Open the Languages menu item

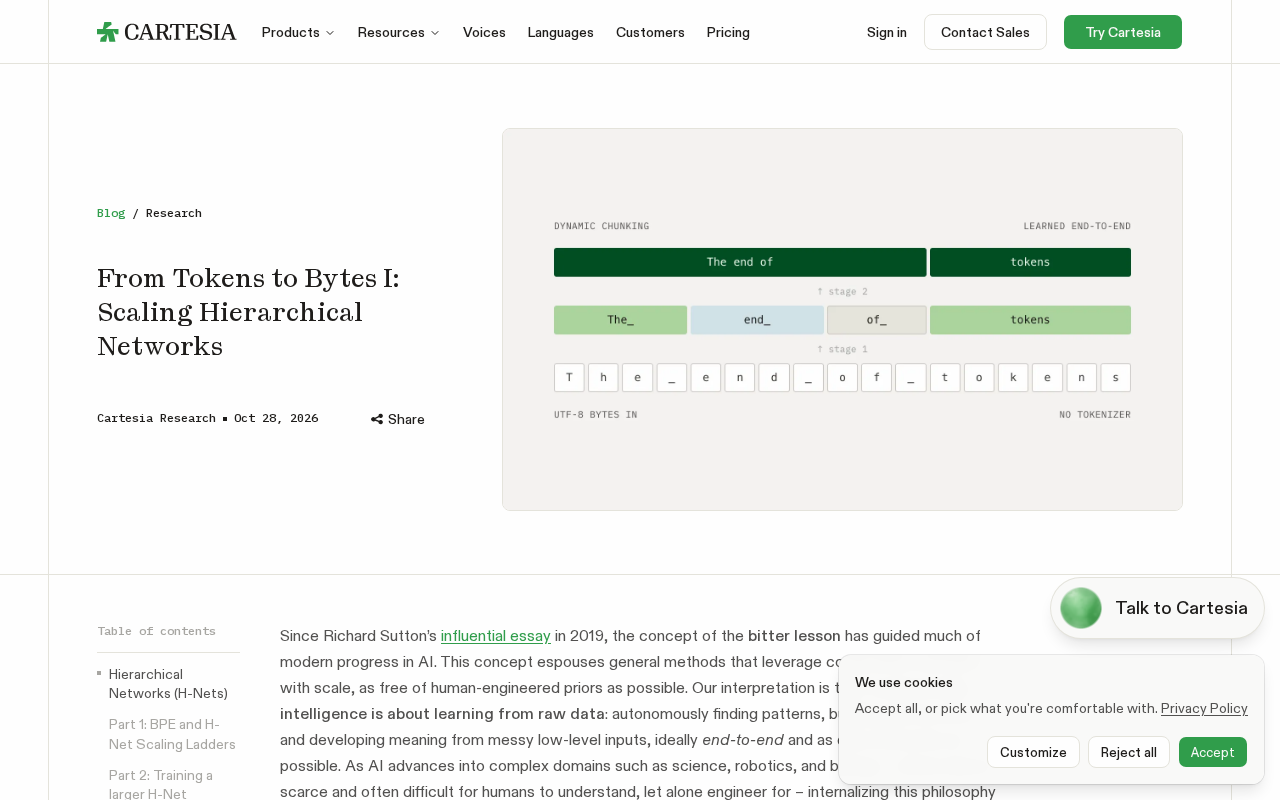click(561, 32)
